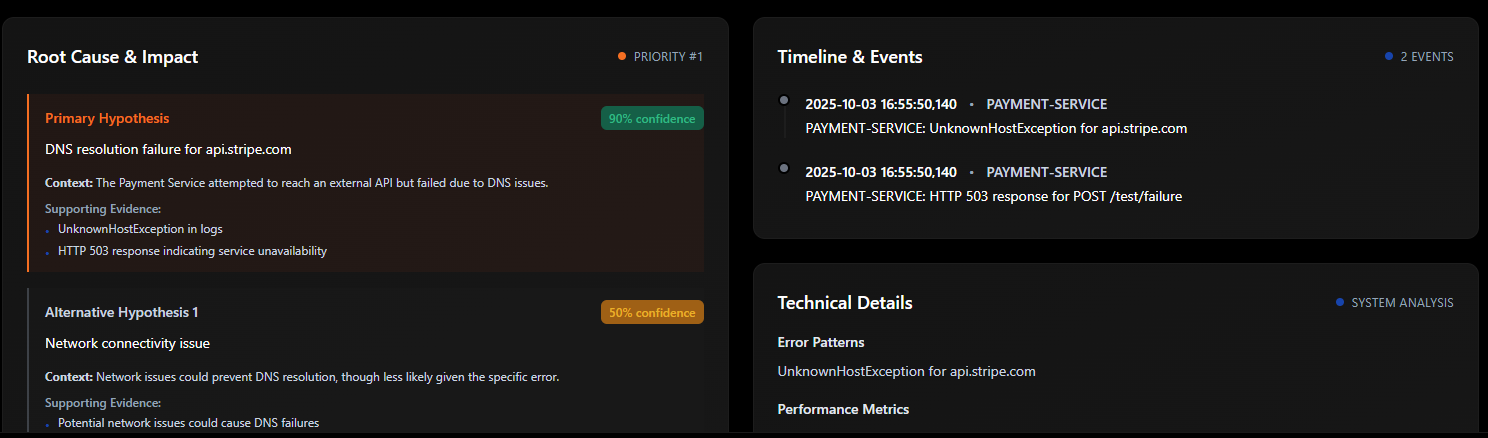Click the Primary Hypothesis context sentence
Image resolution: width=1488 pixels, height=438 pixels.
click(297, 183)
